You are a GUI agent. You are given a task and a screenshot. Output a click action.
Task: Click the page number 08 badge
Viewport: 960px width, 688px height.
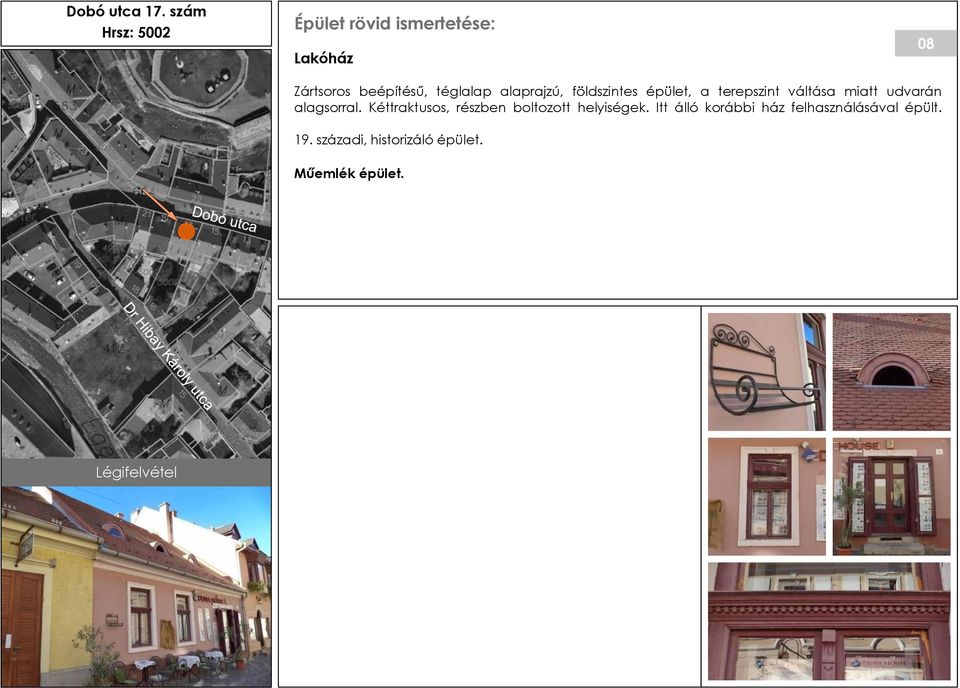pyautogui.click(x=925, y=43)
